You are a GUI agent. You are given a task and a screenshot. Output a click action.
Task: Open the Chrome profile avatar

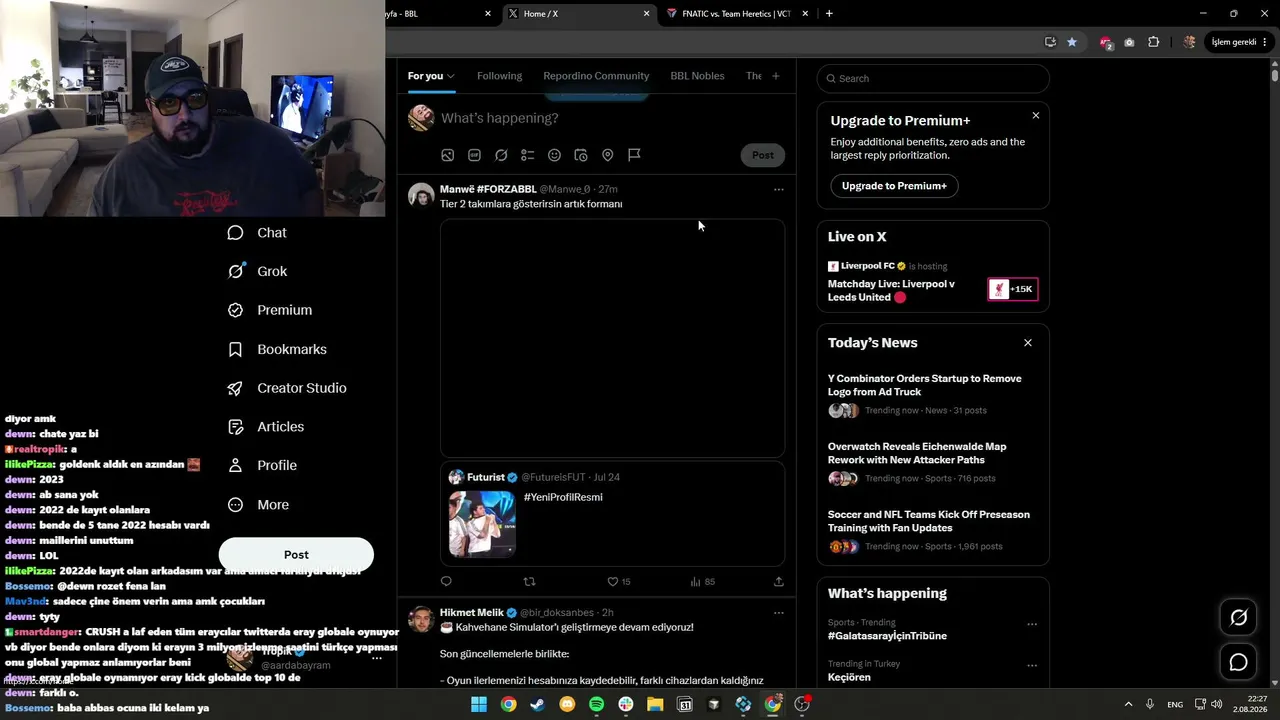[x=1189, y=42]
